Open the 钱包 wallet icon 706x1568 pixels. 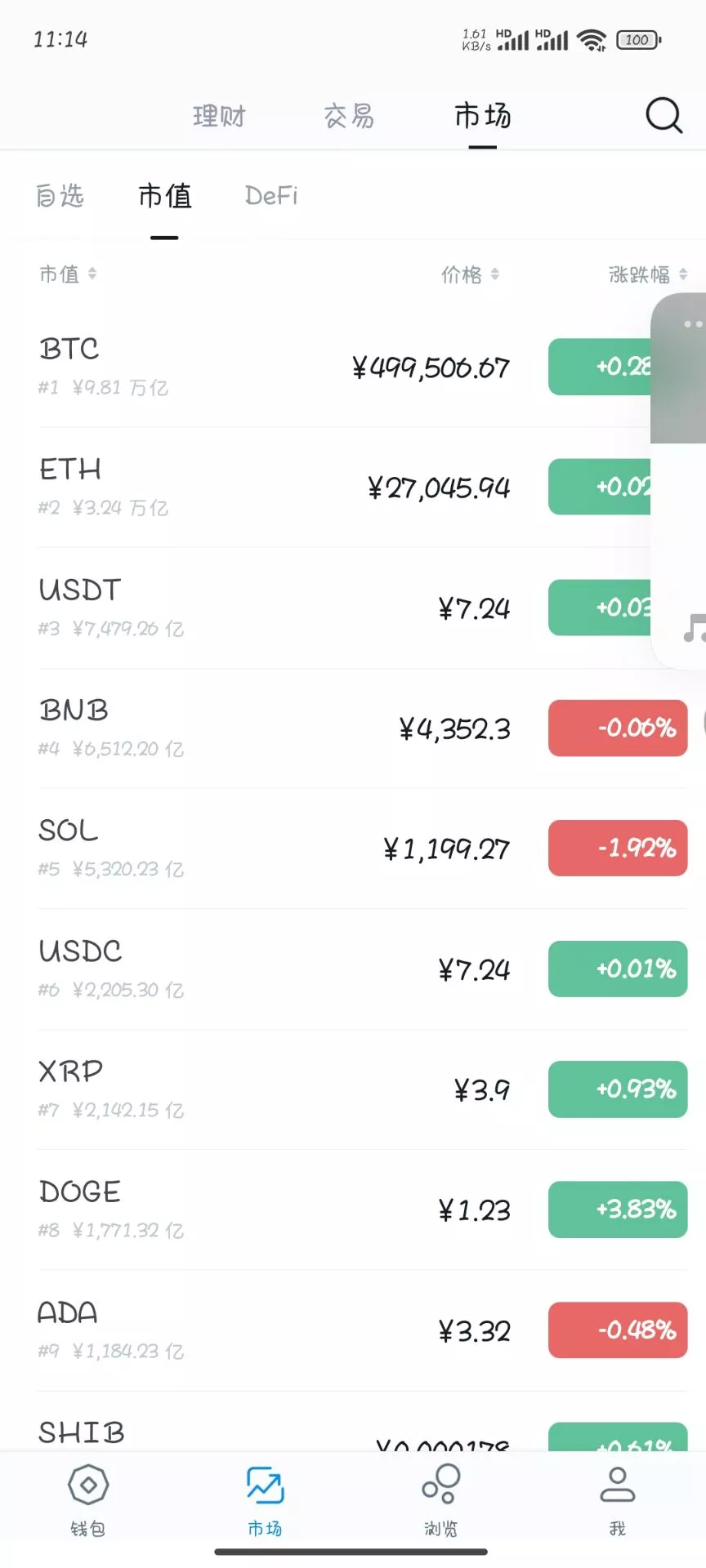click(x=88, y=1486)
